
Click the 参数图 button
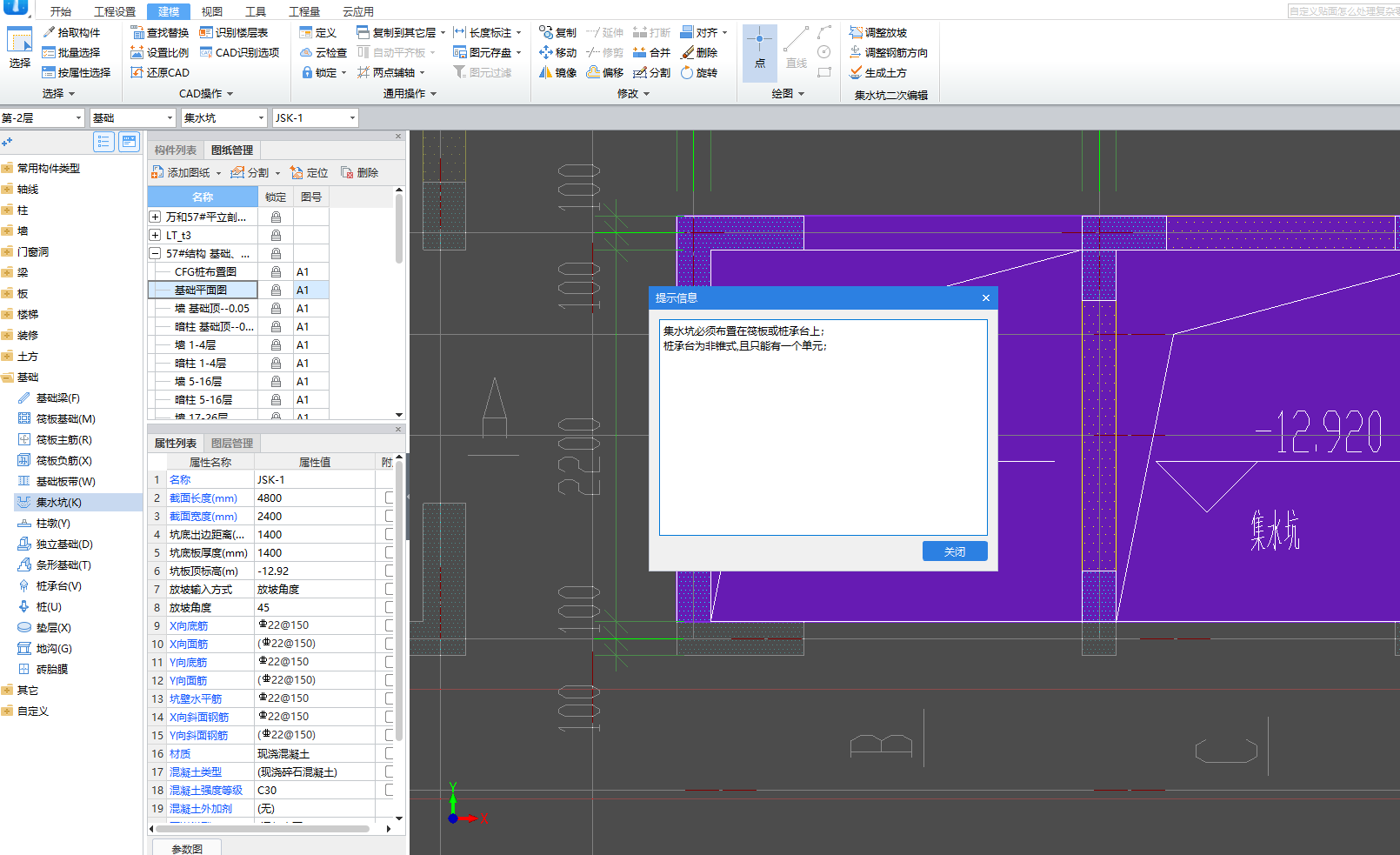pyautogui.click(x=187, y=848)
